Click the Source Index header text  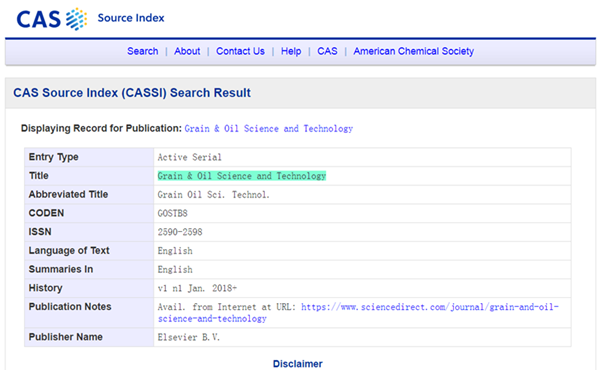131,18
